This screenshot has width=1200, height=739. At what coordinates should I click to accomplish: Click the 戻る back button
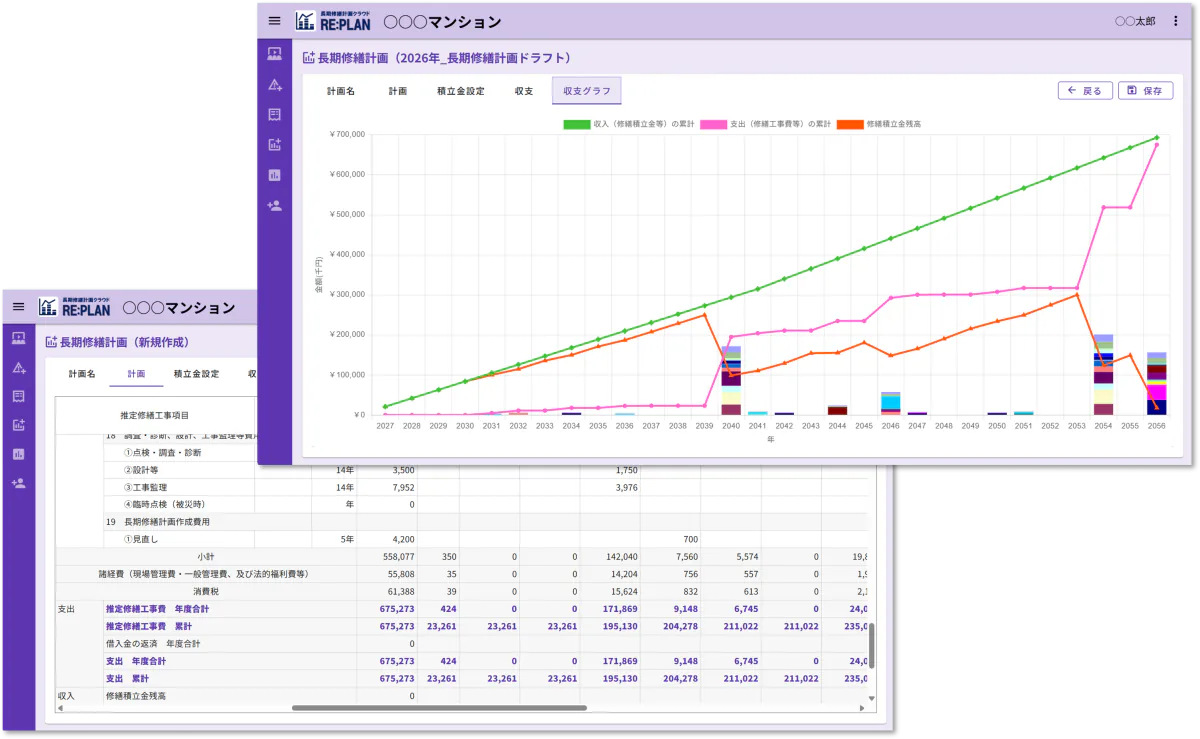click(1085, 90)
